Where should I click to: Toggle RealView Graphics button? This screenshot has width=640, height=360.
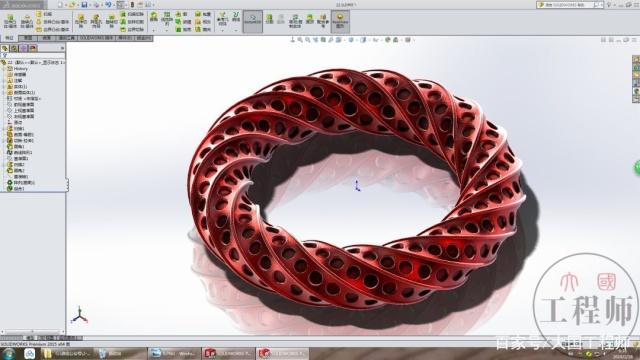340,21
